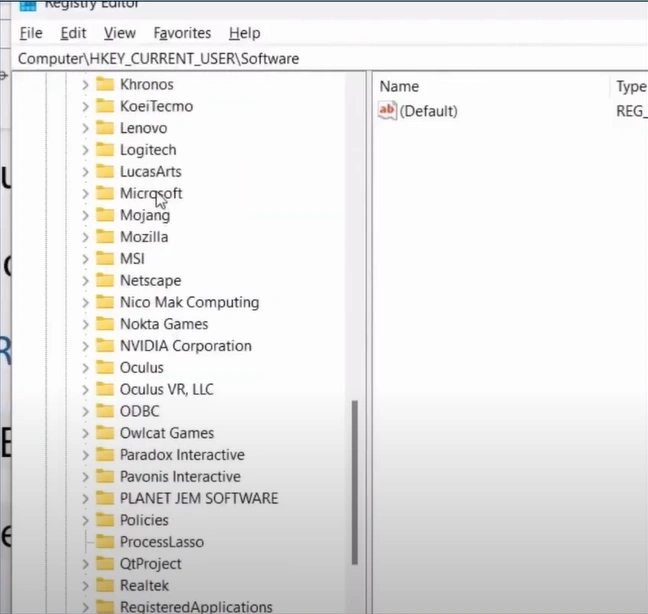Expand the Lenovo key chevron
Viewport: 648px width, 614px height.
85,129
